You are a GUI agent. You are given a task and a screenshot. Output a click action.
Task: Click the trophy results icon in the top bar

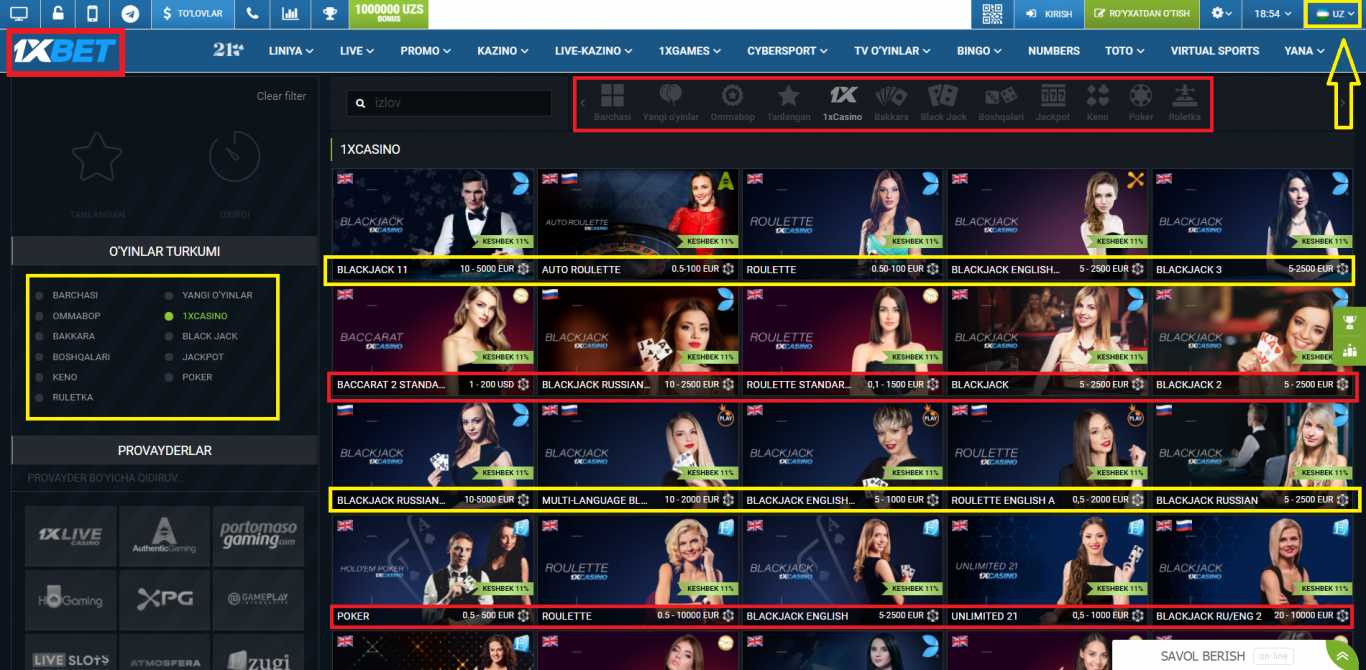[x=330, y=14]
